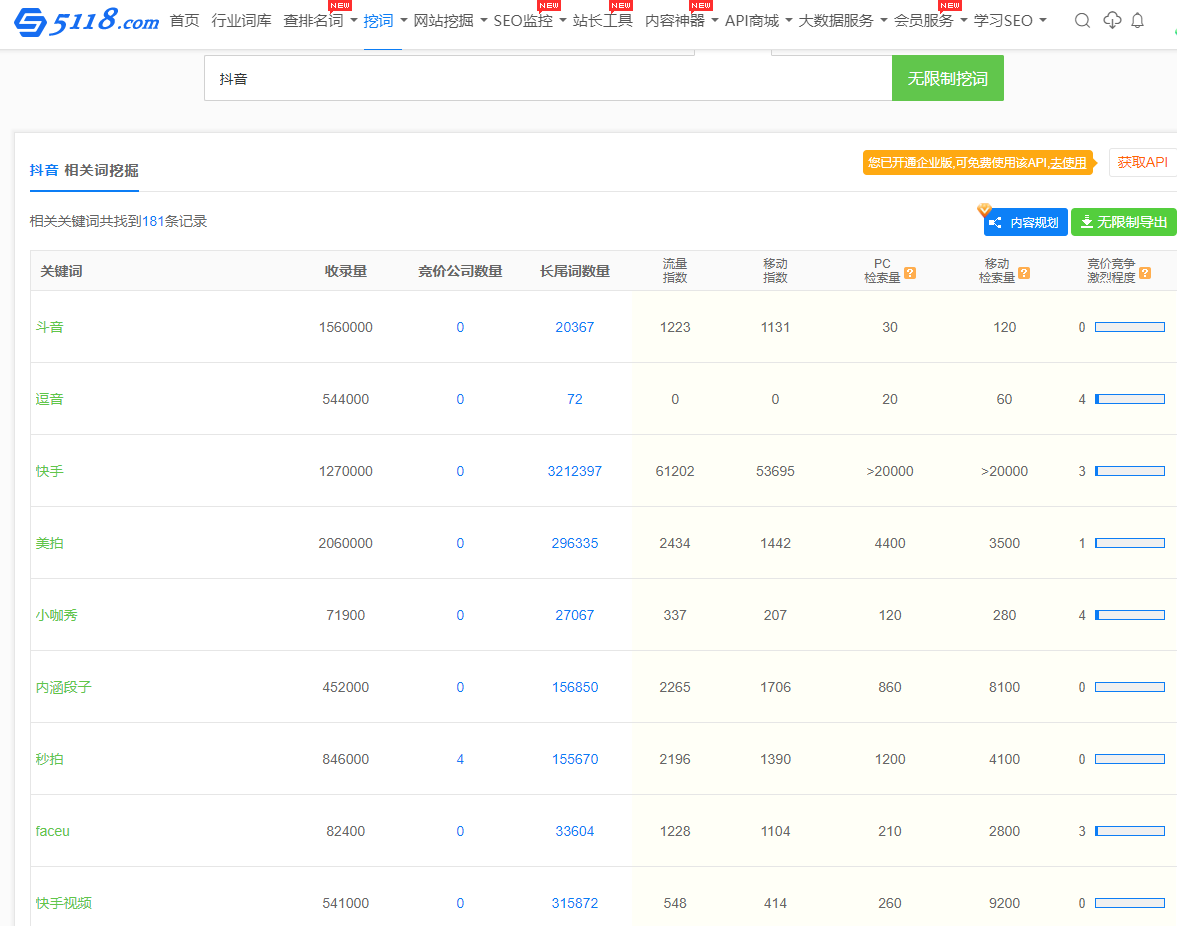Open keyword link 内涵段子
The height and width of the screenshot is (926, 1177).
tap(64, 687)
